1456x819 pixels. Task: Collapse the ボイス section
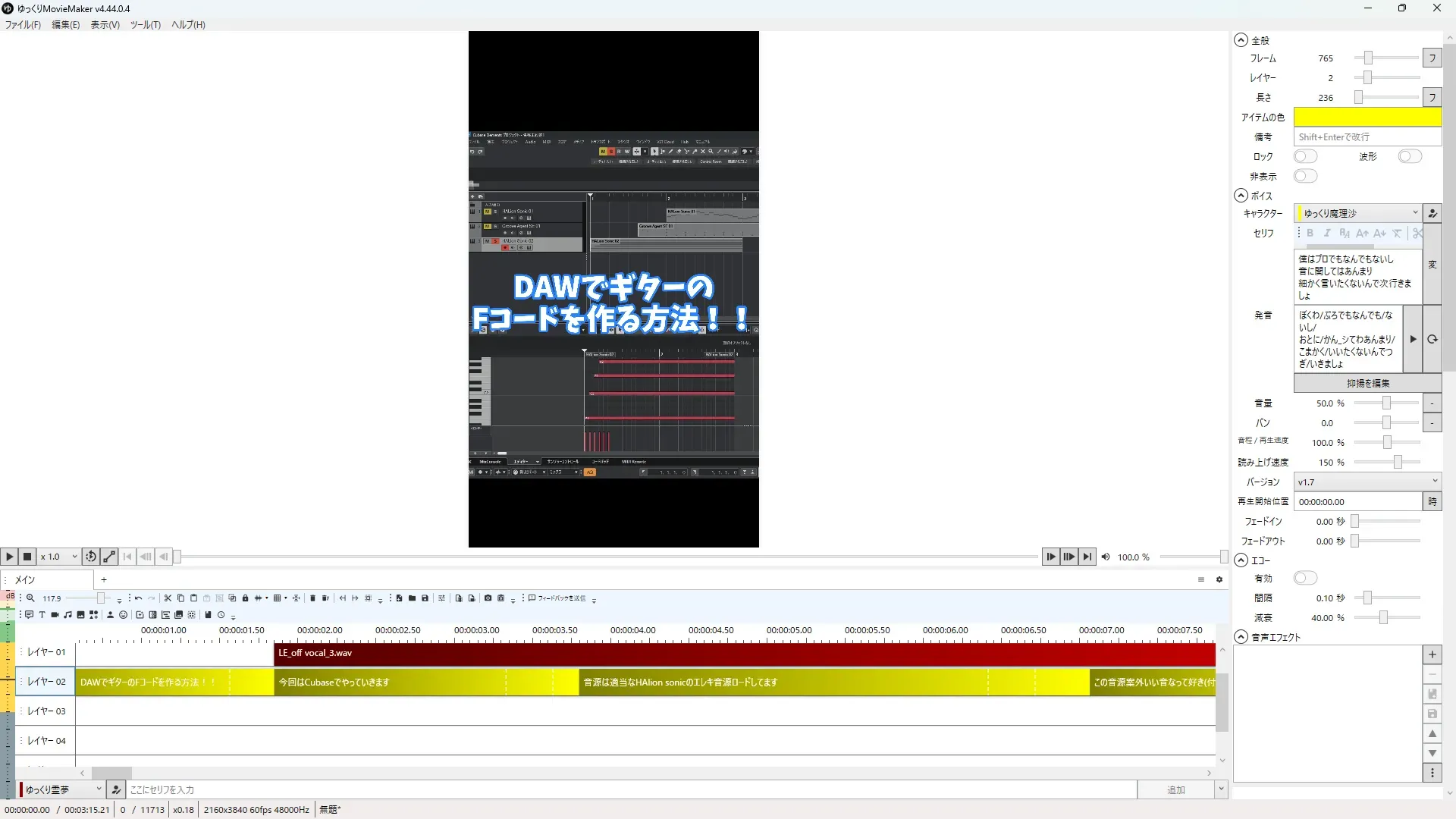(1241, 195)
